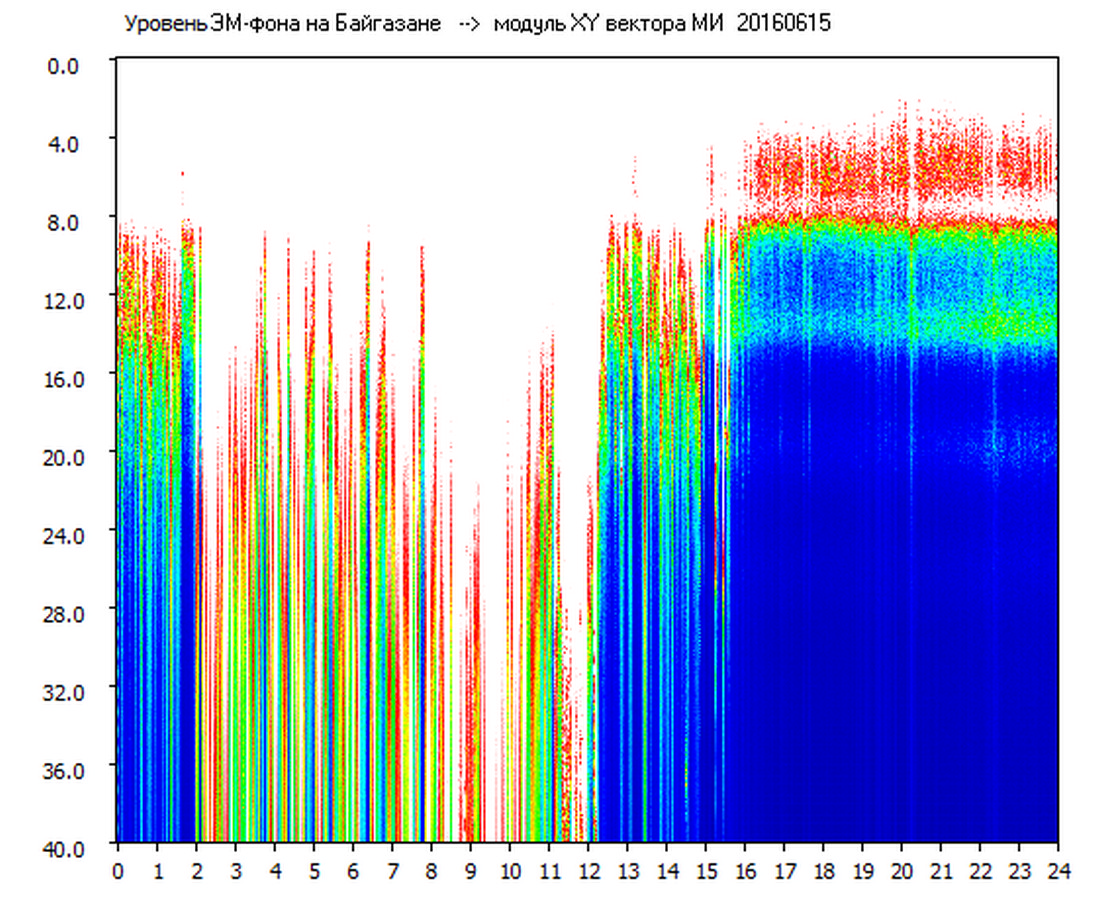Click the date 20160615 in the title
Image resolution: width=1096 pixels, height=900 pixels.
point(783,24)
